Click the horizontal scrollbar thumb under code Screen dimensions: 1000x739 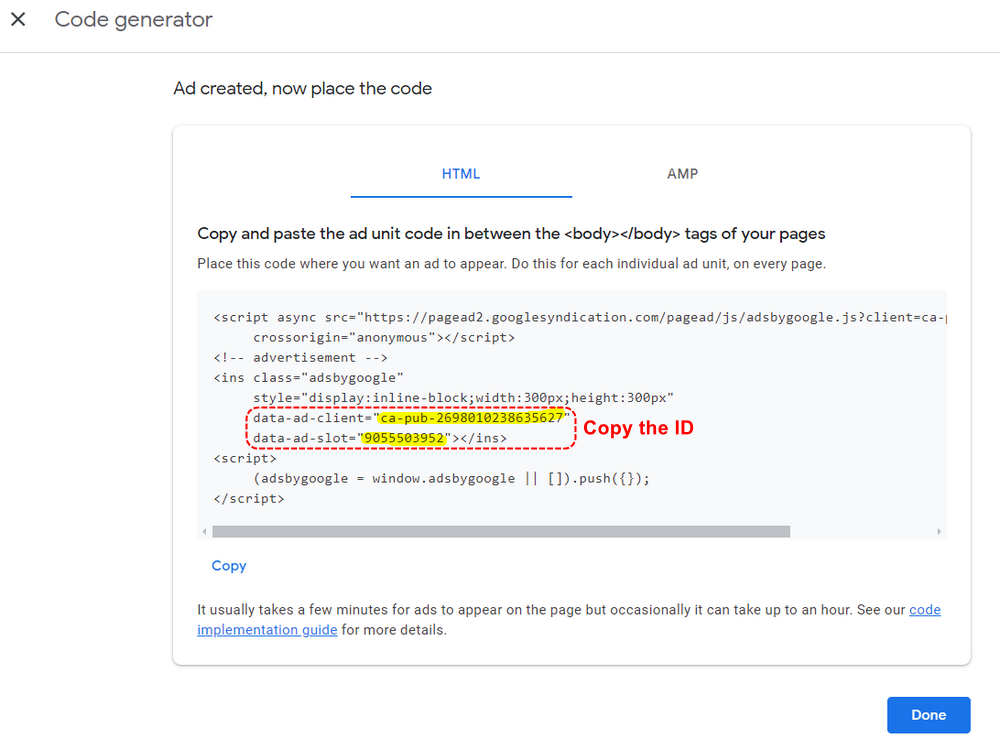click(x=501, y=531)
